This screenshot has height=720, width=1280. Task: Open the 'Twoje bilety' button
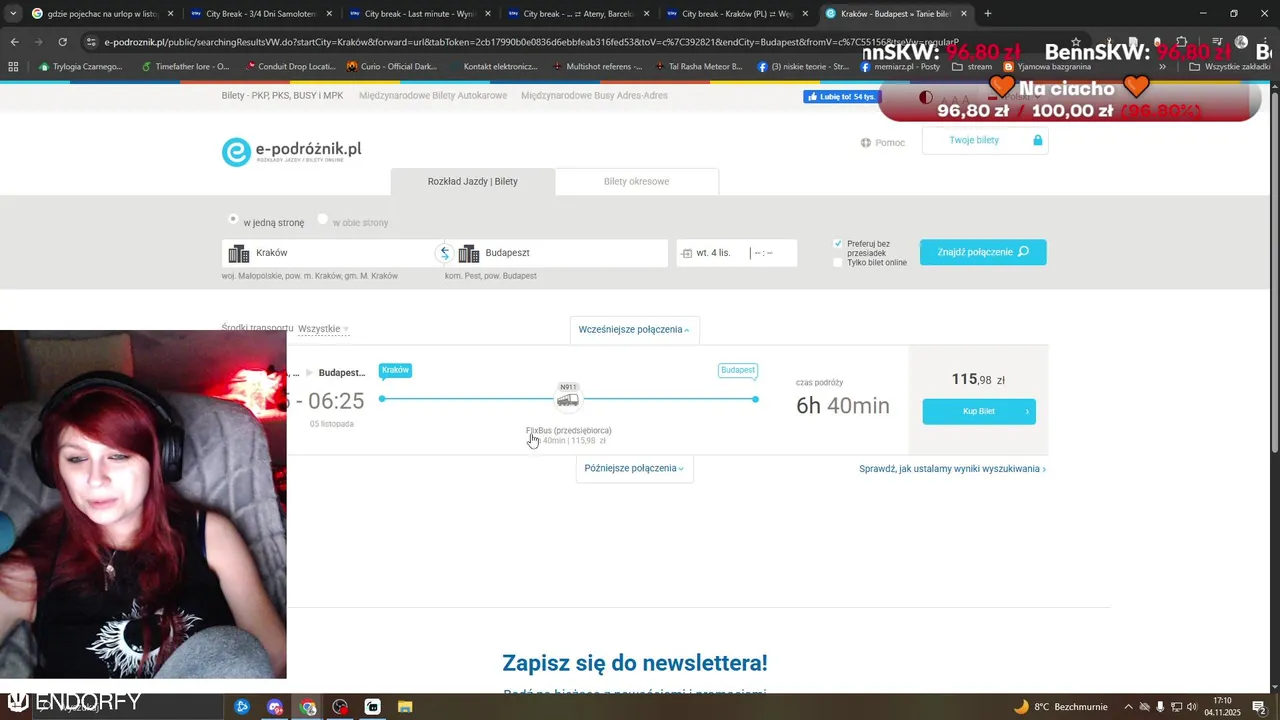(x=985, y=141)
